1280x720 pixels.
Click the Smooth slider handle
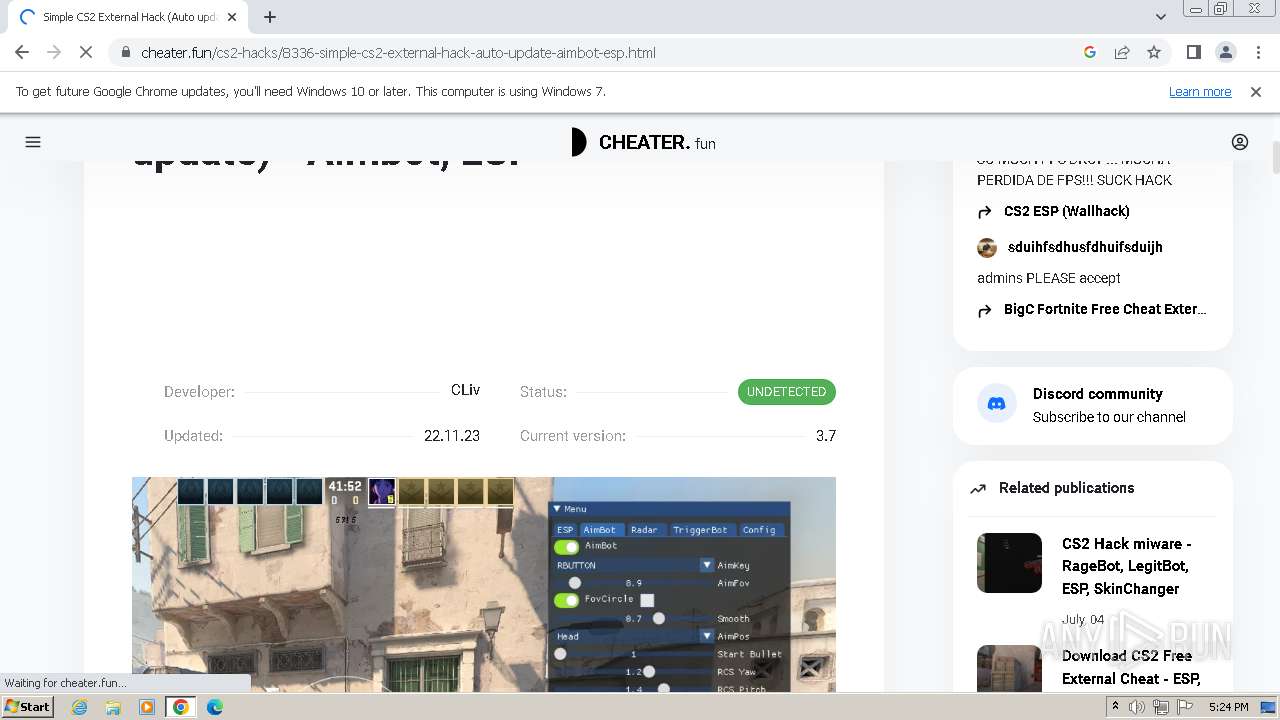[x=658, y=619]
